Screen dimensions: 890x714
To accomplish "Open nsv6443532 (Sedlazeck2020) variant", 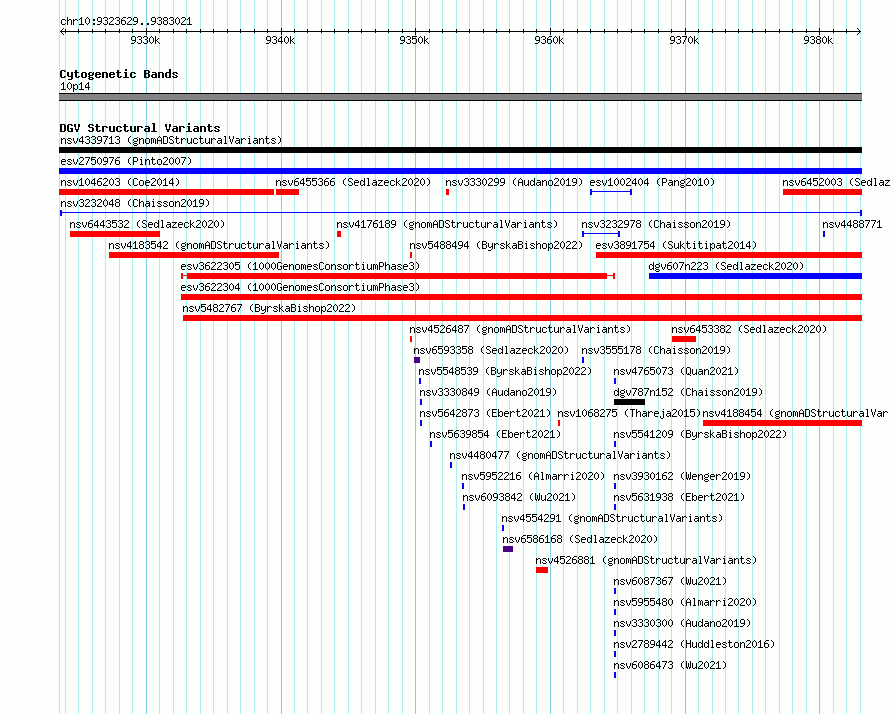I will pos(147,224).
